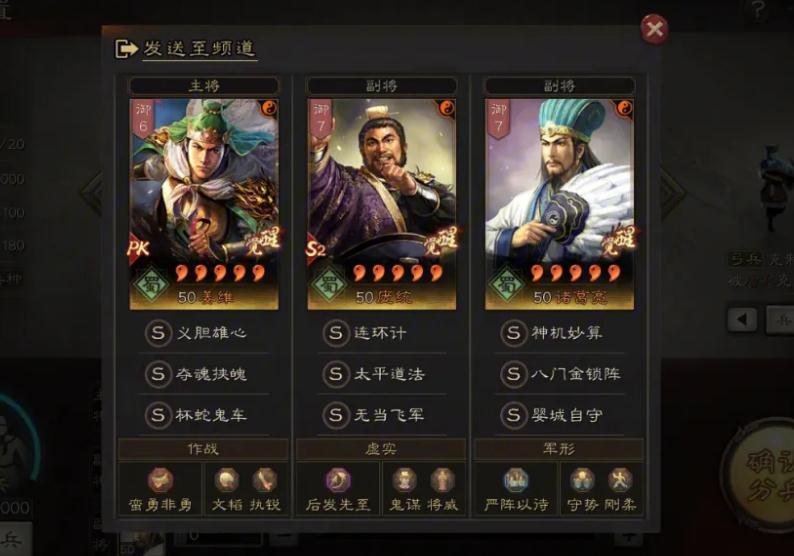Open the 姜维 general card
The height and width of the screenshot is (556, 794).
204,204
